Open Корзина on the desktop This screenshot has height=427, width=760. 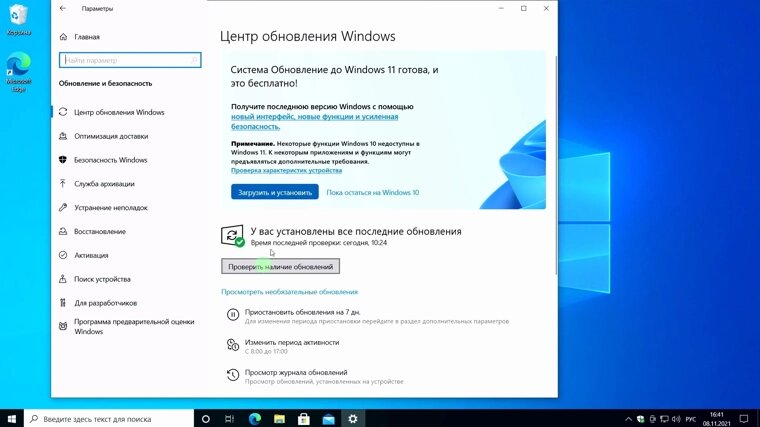tap(18, 19)
